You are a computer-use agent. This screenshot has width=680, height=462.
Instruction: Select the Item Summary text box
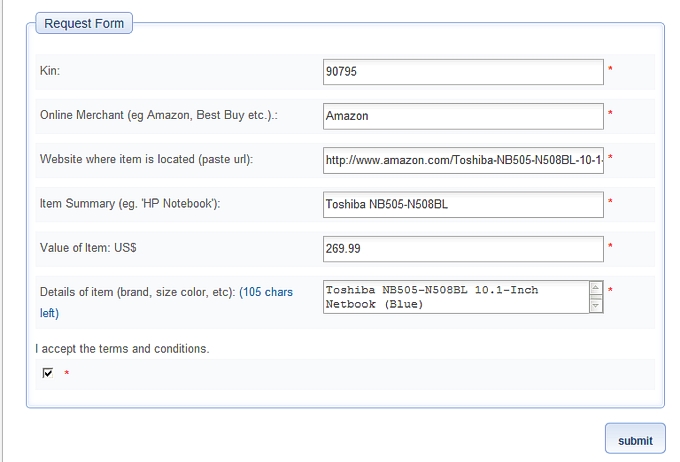463,204
